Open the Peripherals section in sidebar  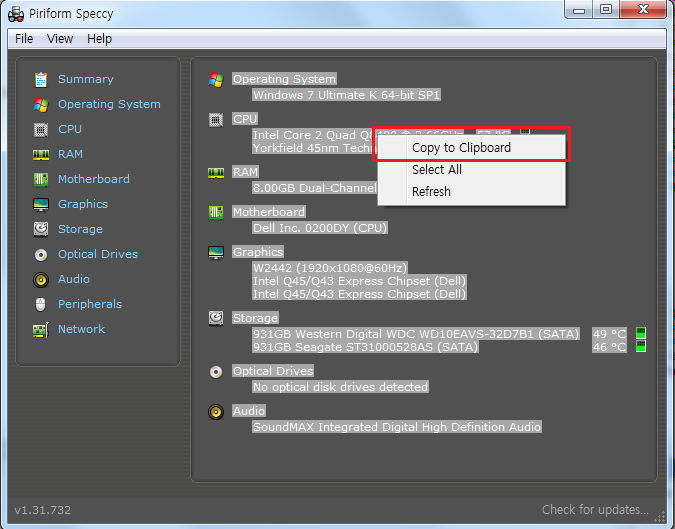click(x=90, y=304)
